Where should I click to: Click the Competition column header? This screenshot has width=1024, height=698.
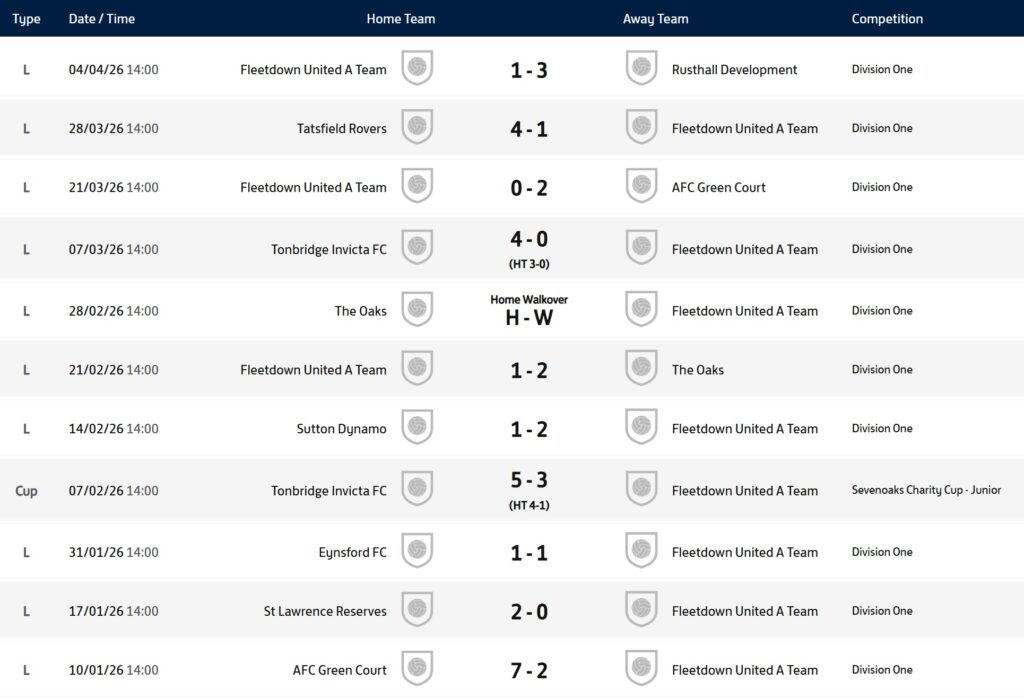pos(887,19)
